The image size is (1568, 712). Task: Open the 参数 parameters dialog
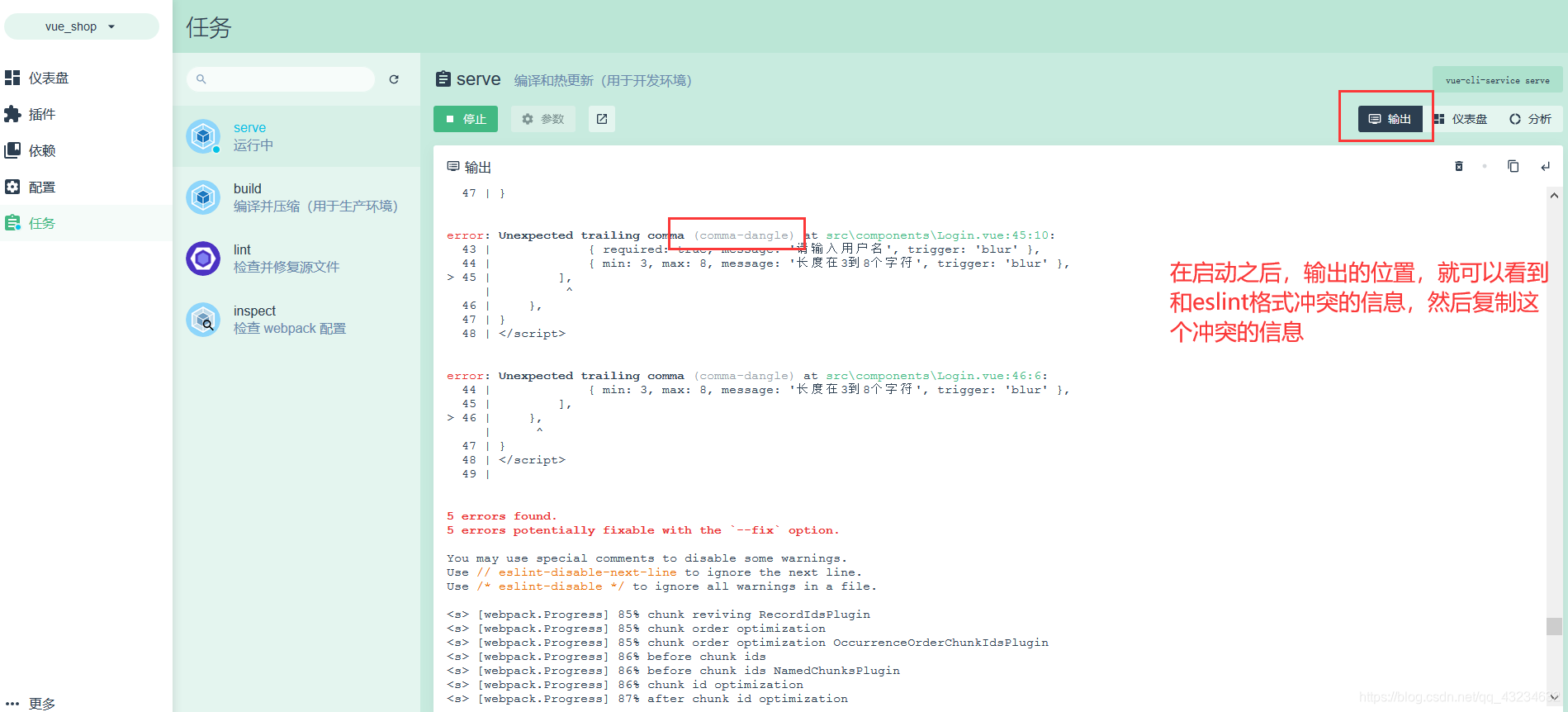(x=543, y=119)
